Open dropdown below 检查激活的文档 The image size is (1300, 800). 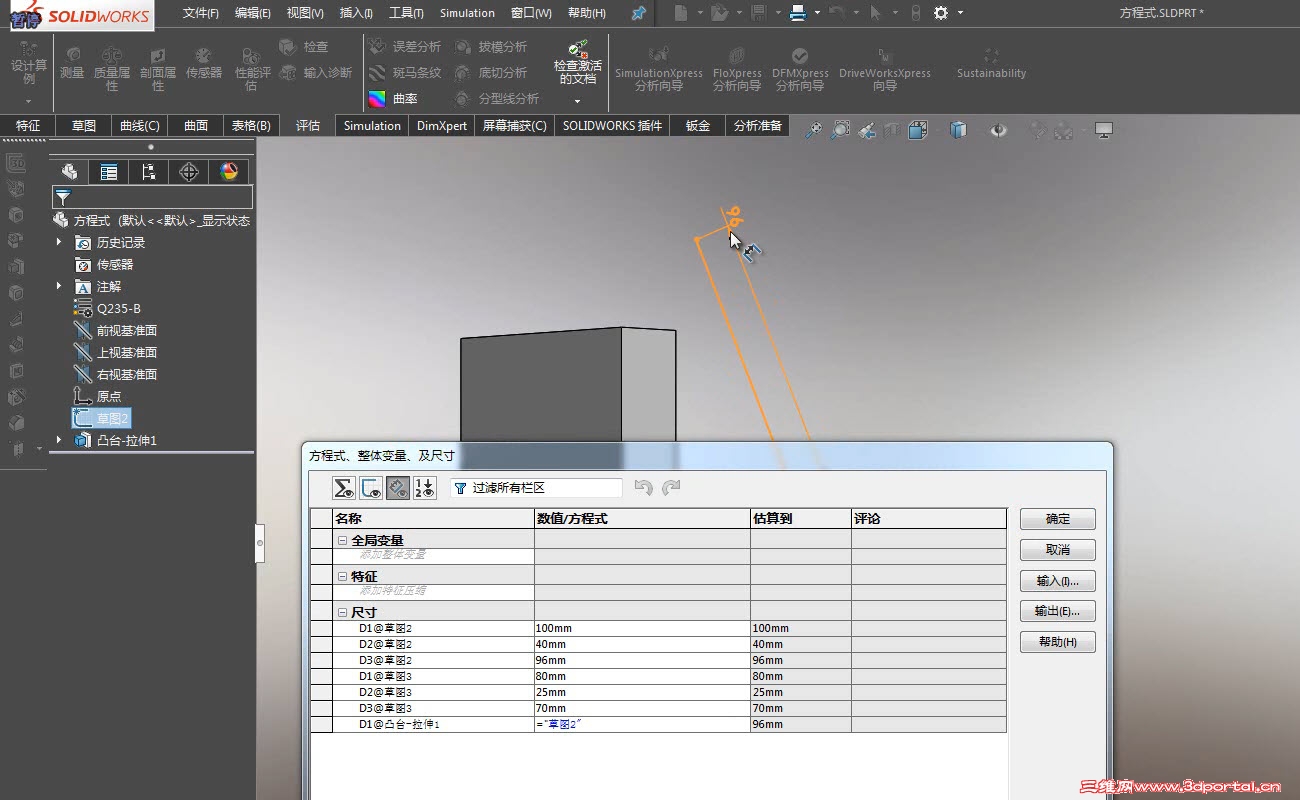[x=578, y=101]
